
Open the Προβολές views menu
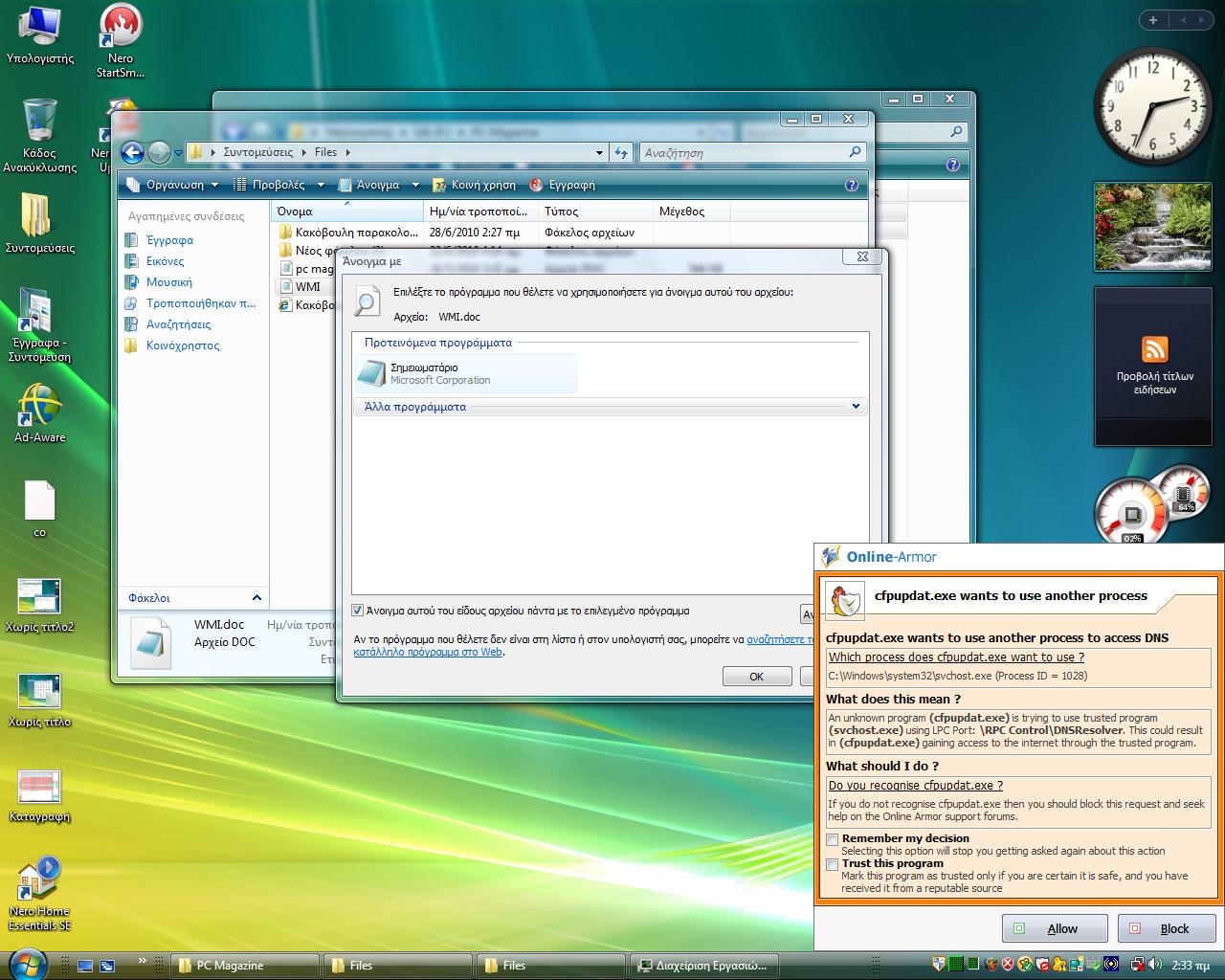coord(271,185)
